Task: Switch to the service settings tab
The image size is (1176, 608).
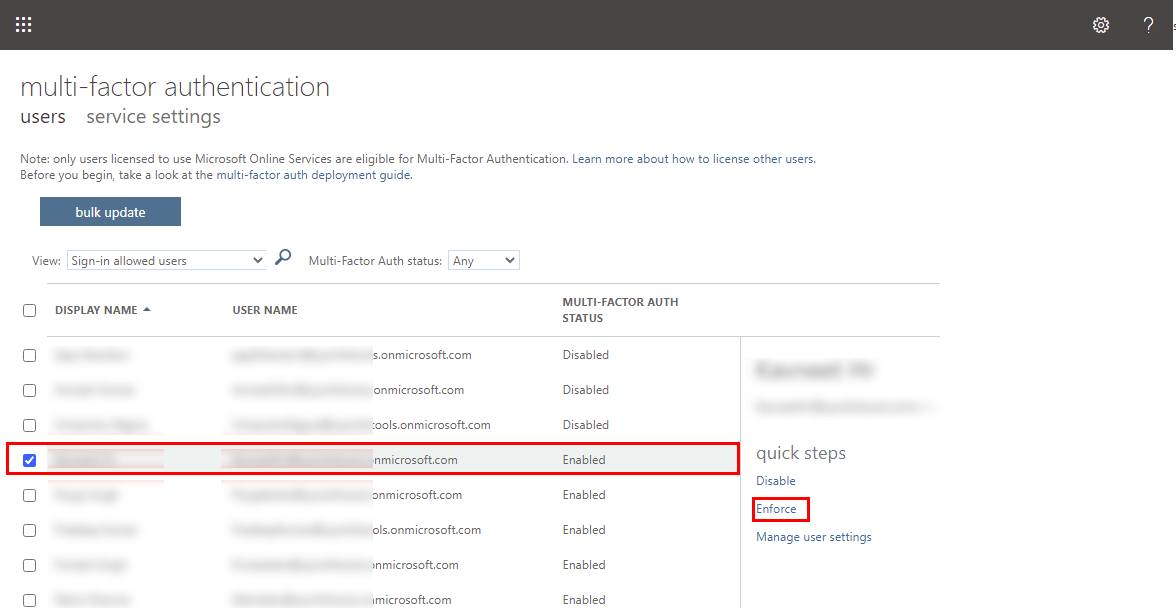Action: pyautogui.click(x=153, y=117)
